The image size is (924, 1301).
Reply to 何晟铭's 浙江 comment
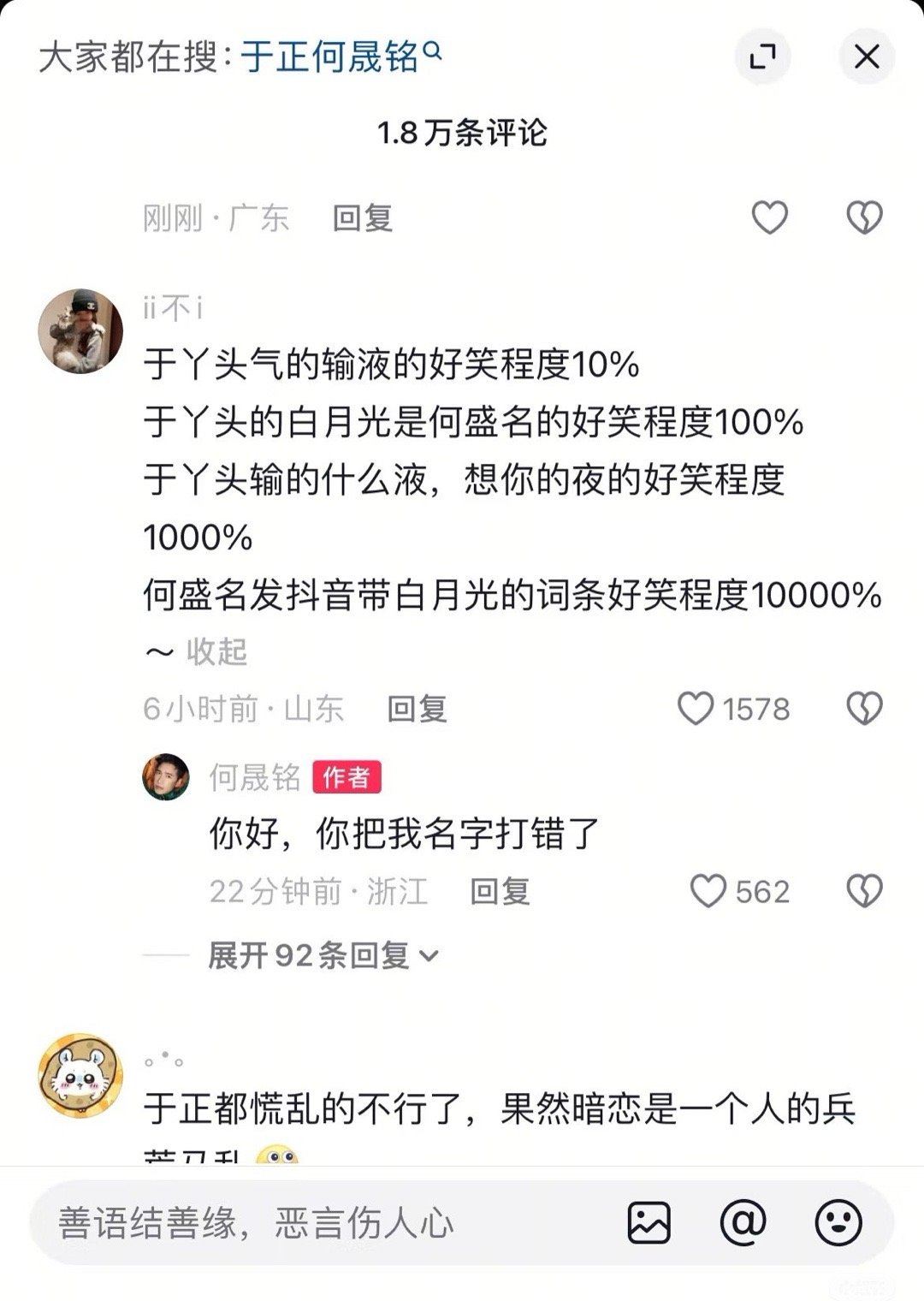click(x=500, y=891)
